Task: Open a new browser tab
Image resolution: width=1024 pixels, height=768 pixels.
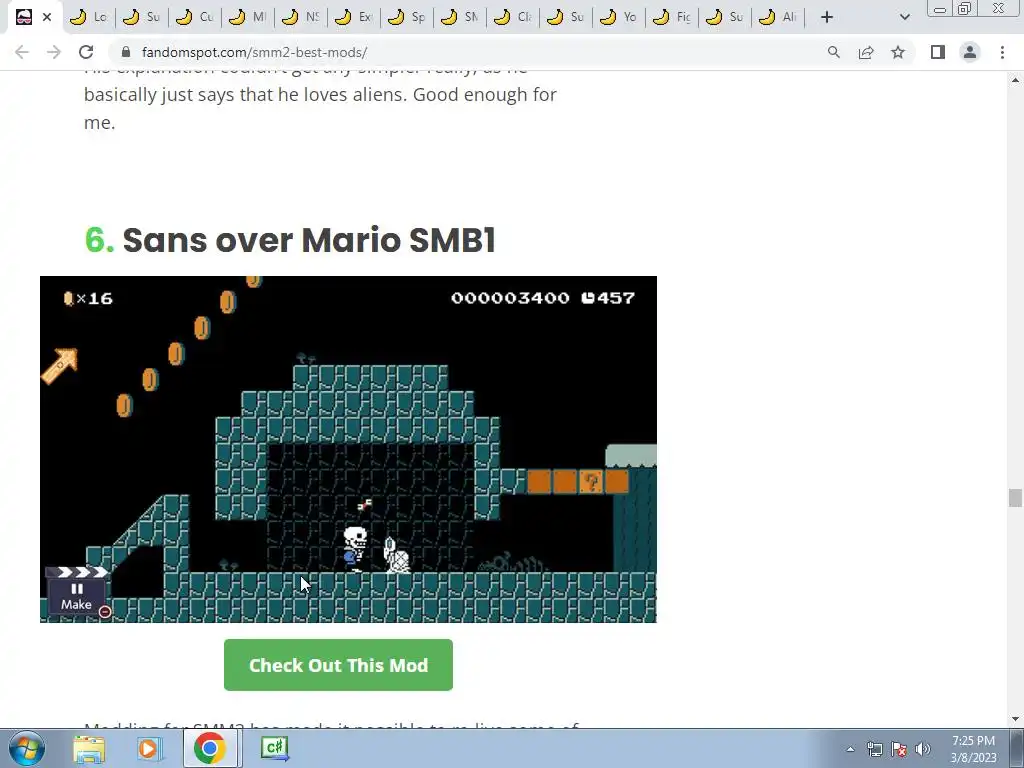Action: tap(827, 18)
